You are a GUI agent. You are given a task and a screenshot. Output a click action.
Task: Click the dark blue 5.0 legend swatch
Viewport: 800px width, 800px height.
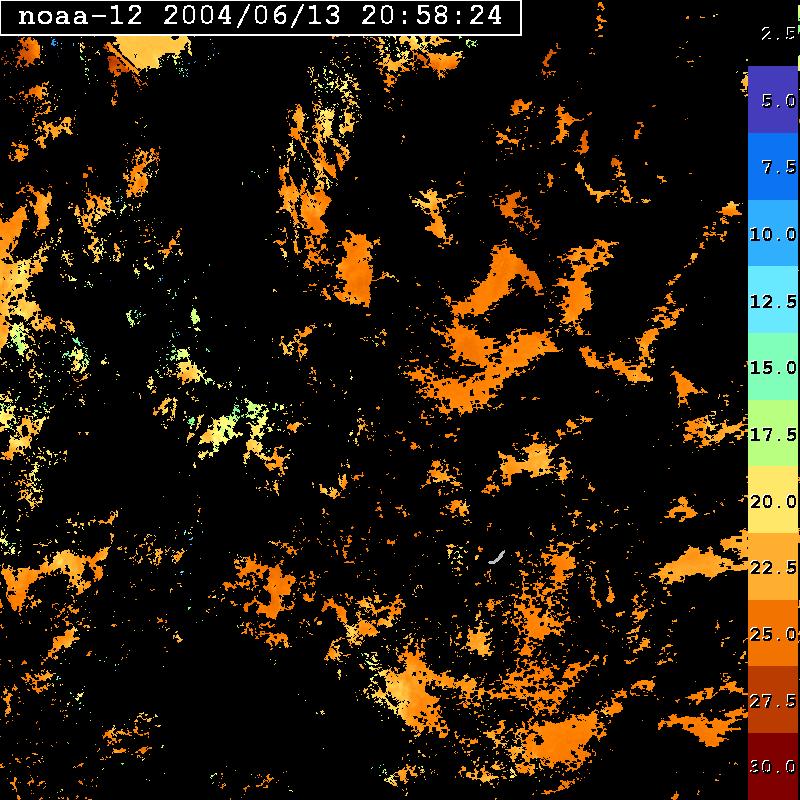coord(772,100)
